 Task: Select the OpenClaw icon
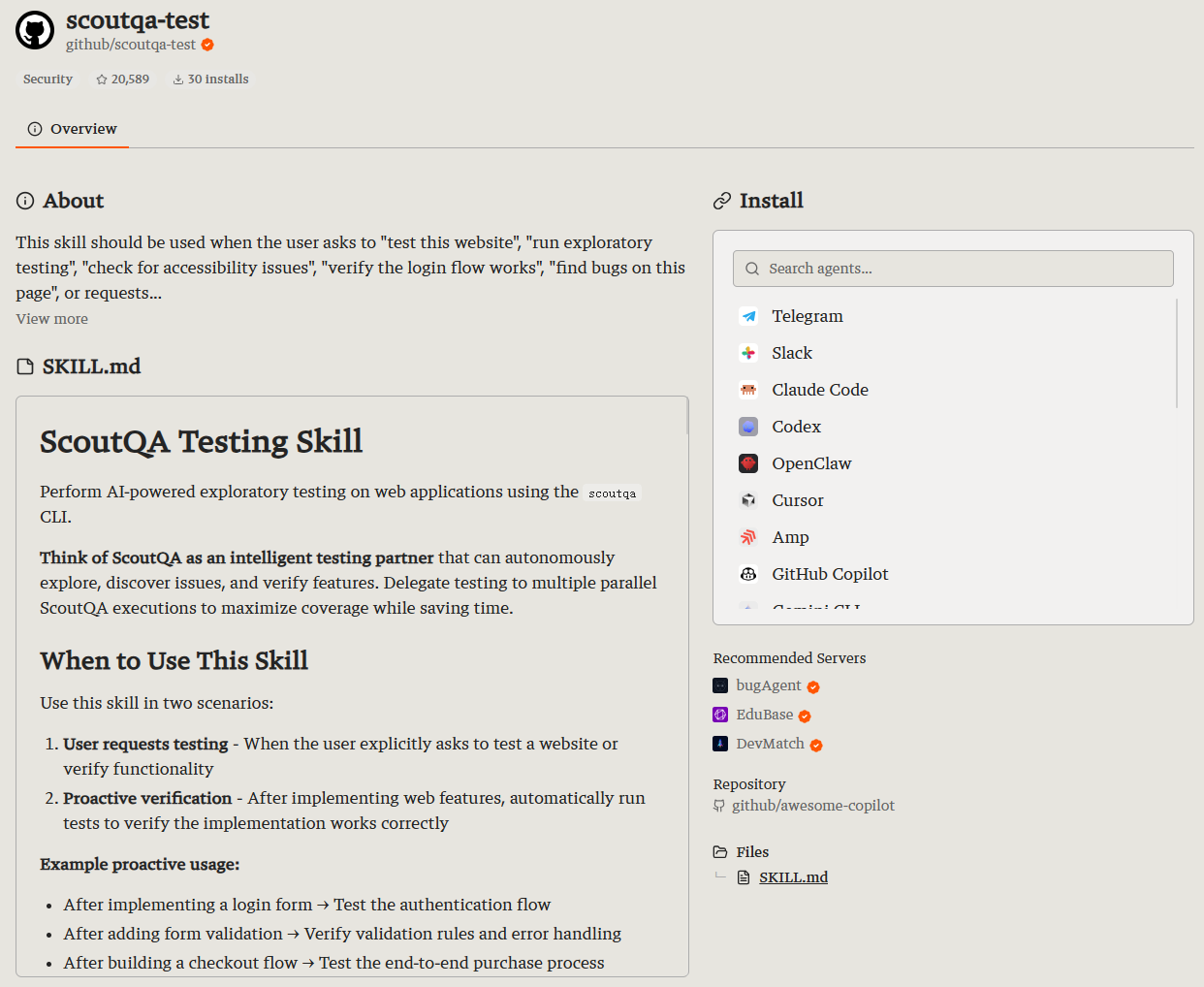tap(748, 463)
